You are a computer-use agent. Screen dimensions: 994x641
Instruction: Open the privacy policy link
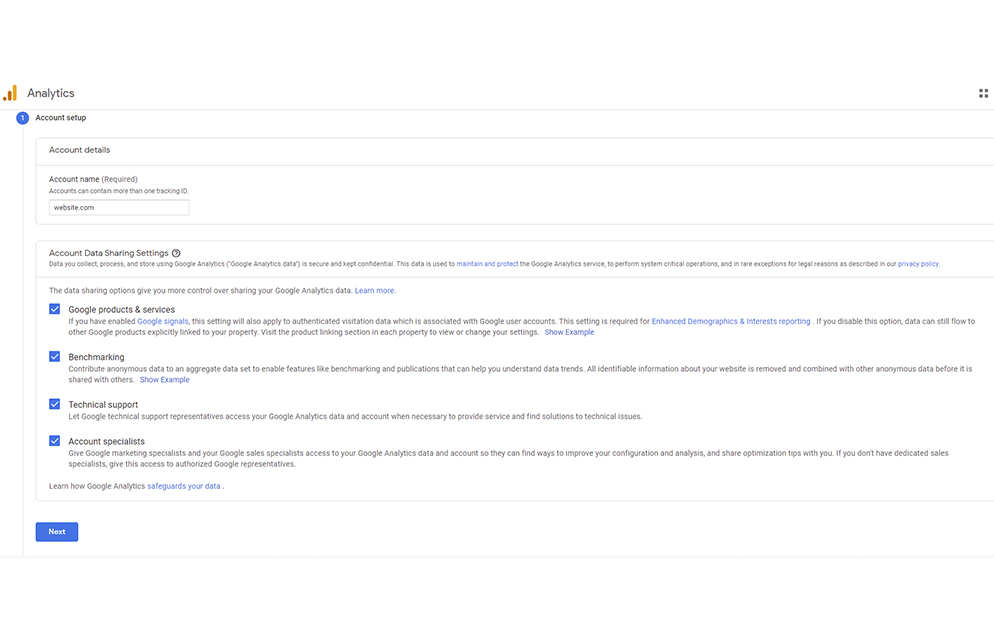(x=919, y=264)
